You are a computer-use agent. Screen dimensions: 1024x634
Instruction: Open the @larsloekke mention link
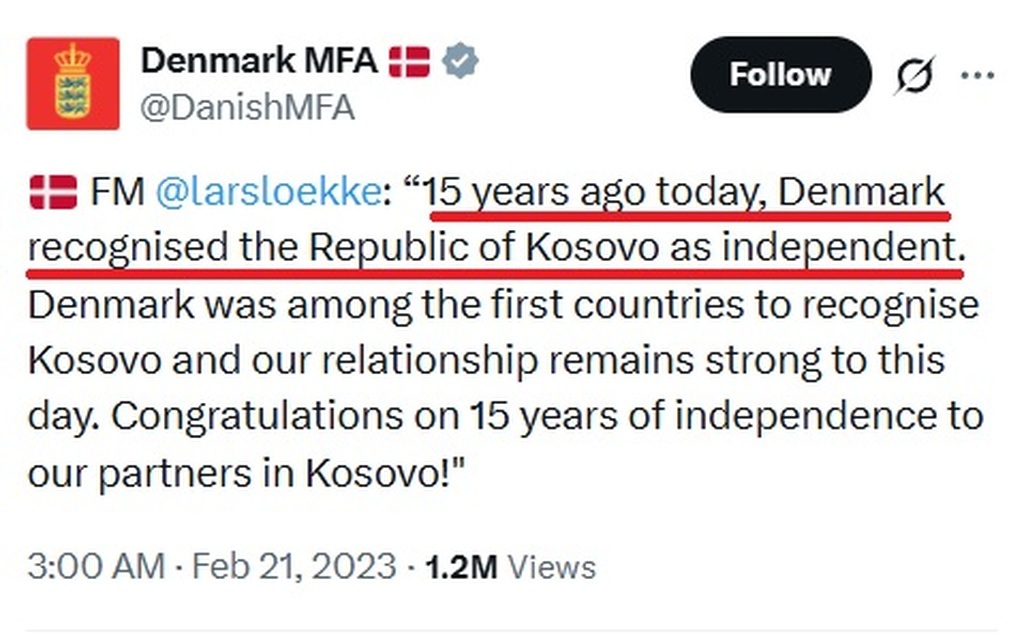coord(267,192)
